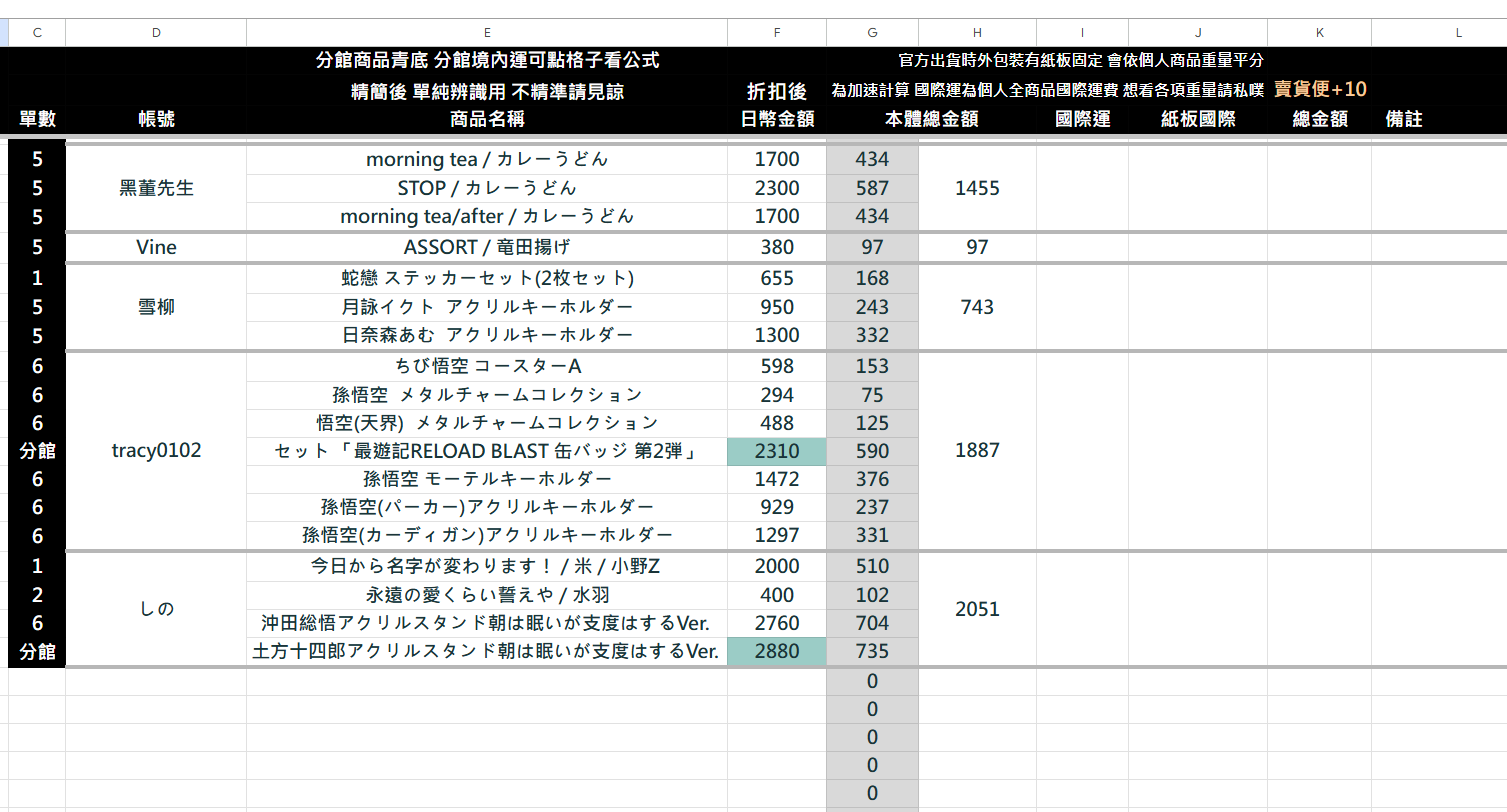This screenshot has width=1507, height=812.
Task: Click the 總金額 header cell
Action: click(x=1319, y=119)
